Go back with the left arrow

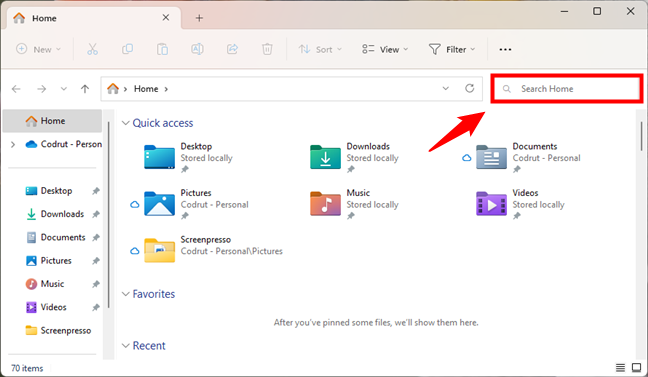[x=16, y=89]
